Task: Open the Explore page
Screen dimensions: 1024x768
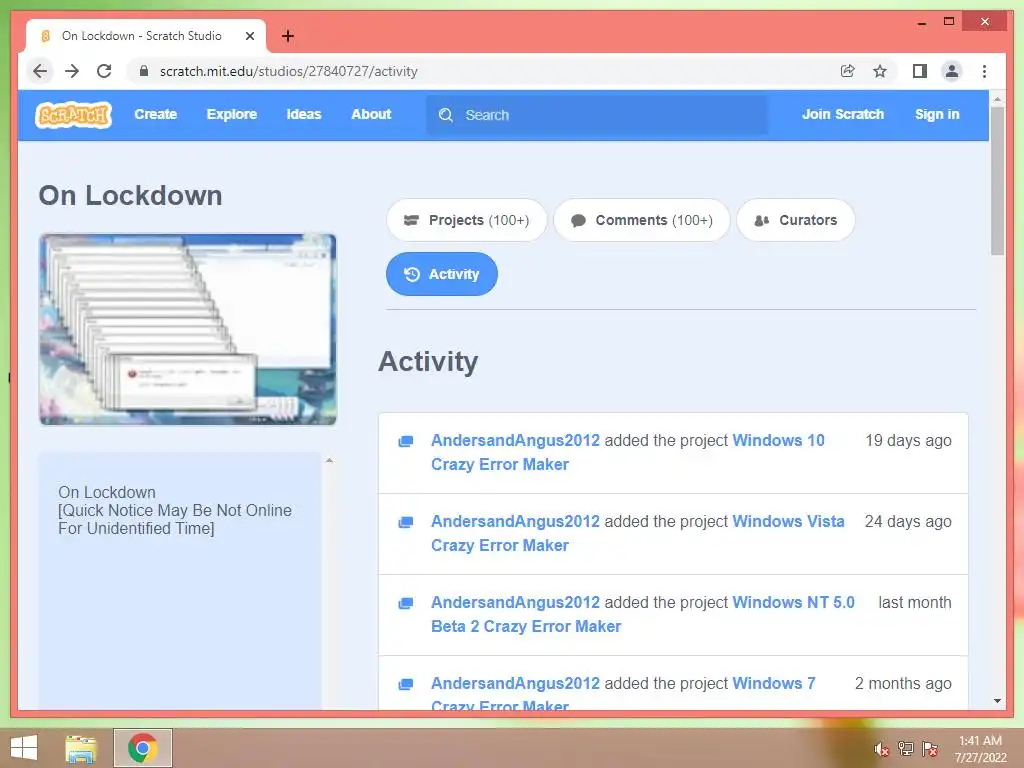Action: click(x=232, y=114)
